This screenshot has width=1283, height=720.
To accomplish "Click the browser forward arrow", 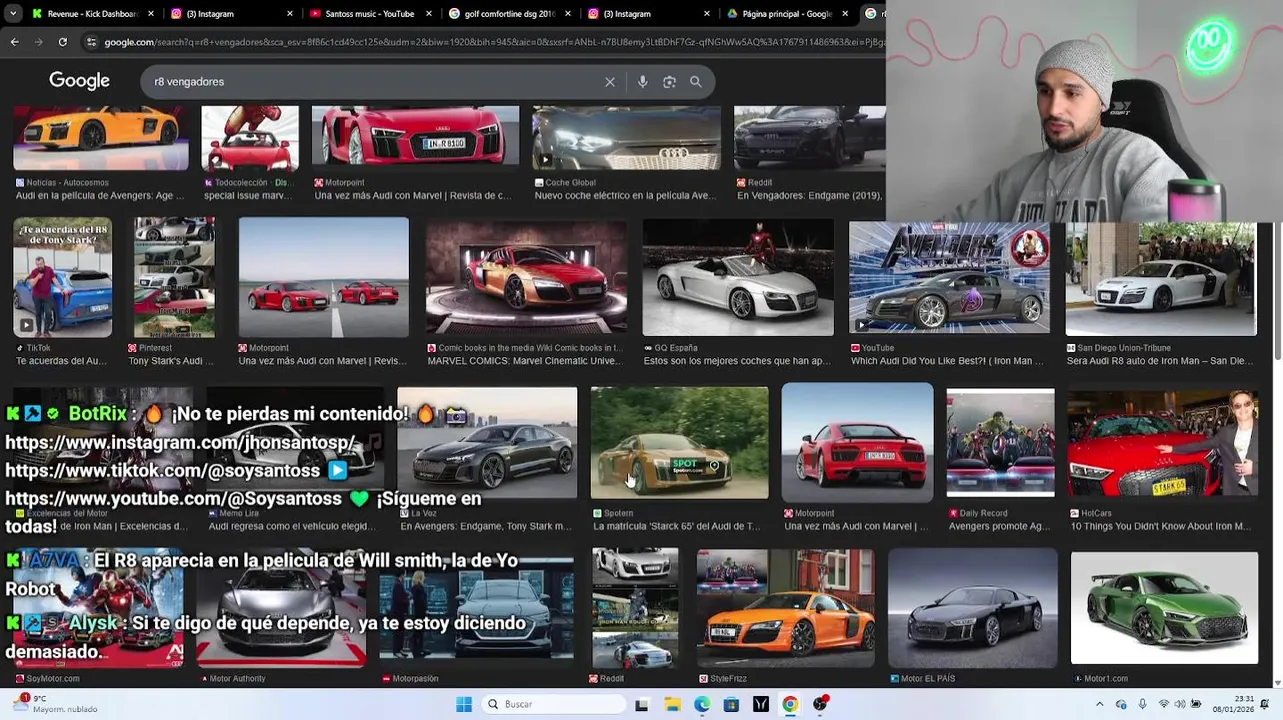I will pyautogui.click(x=38, y=42).
